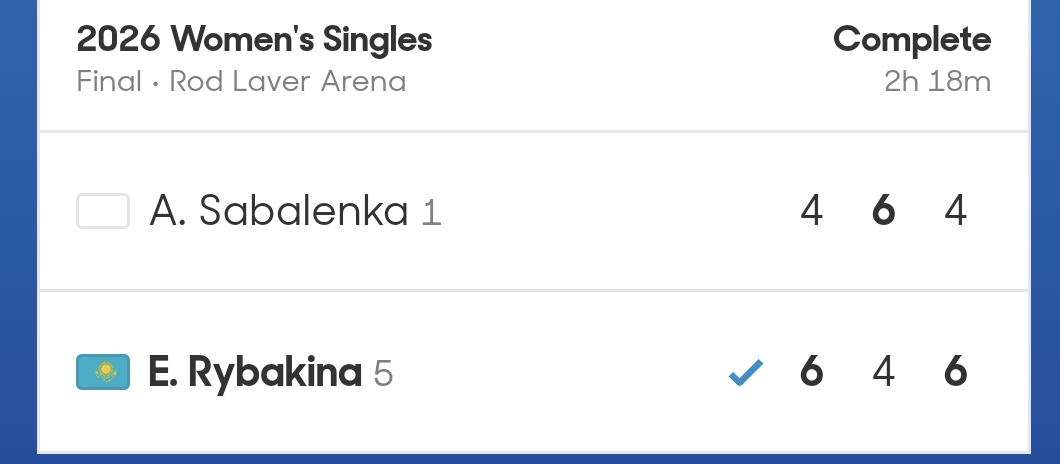Screen dimensions: 1060x464
Task: Click the blue winner checkmark icon
Action: coord(745,373)
